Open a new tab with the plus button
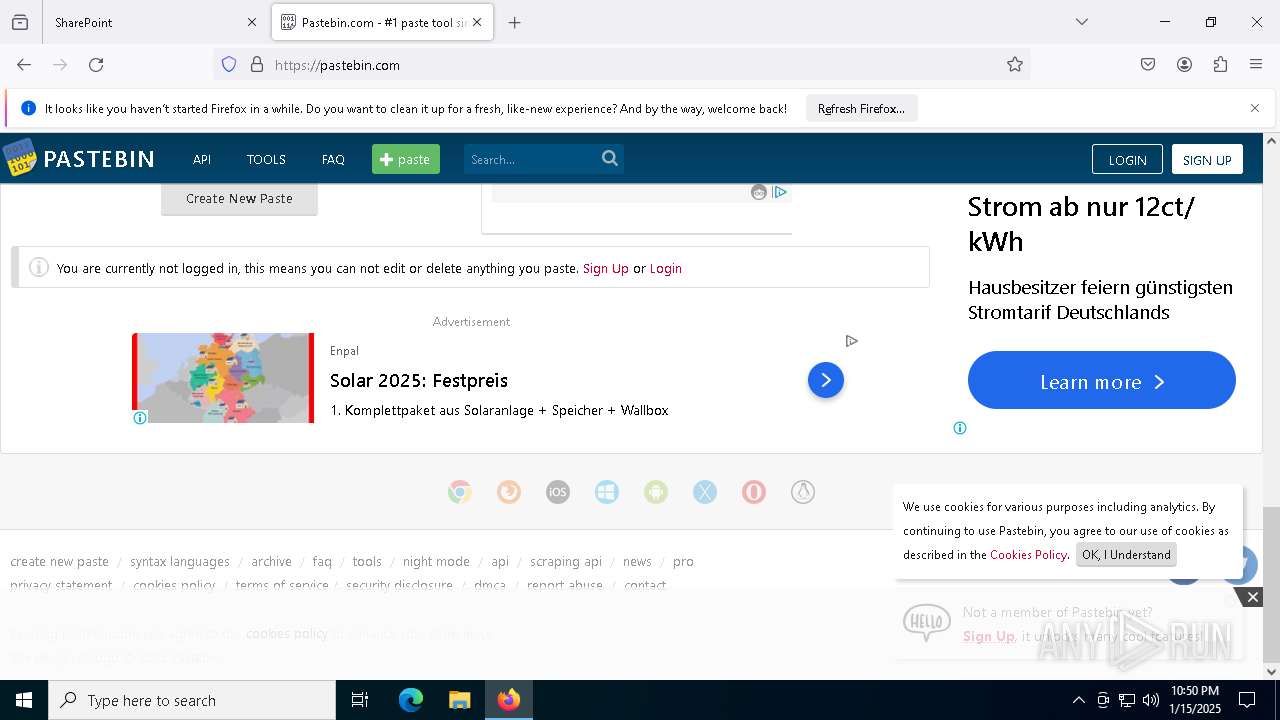Screen dimensions: 1280x720 (514, 22)
